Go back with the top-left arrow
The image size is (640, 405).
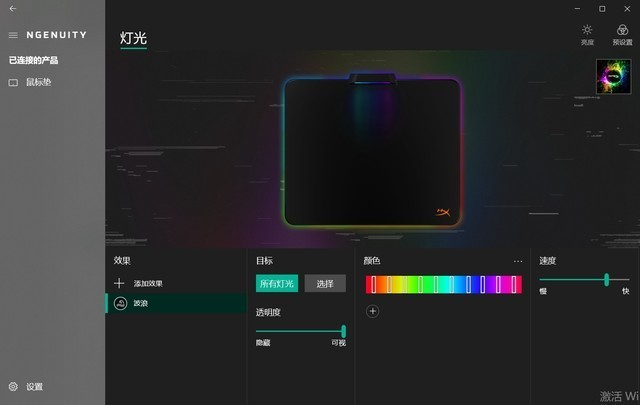(x=13, y=8)
